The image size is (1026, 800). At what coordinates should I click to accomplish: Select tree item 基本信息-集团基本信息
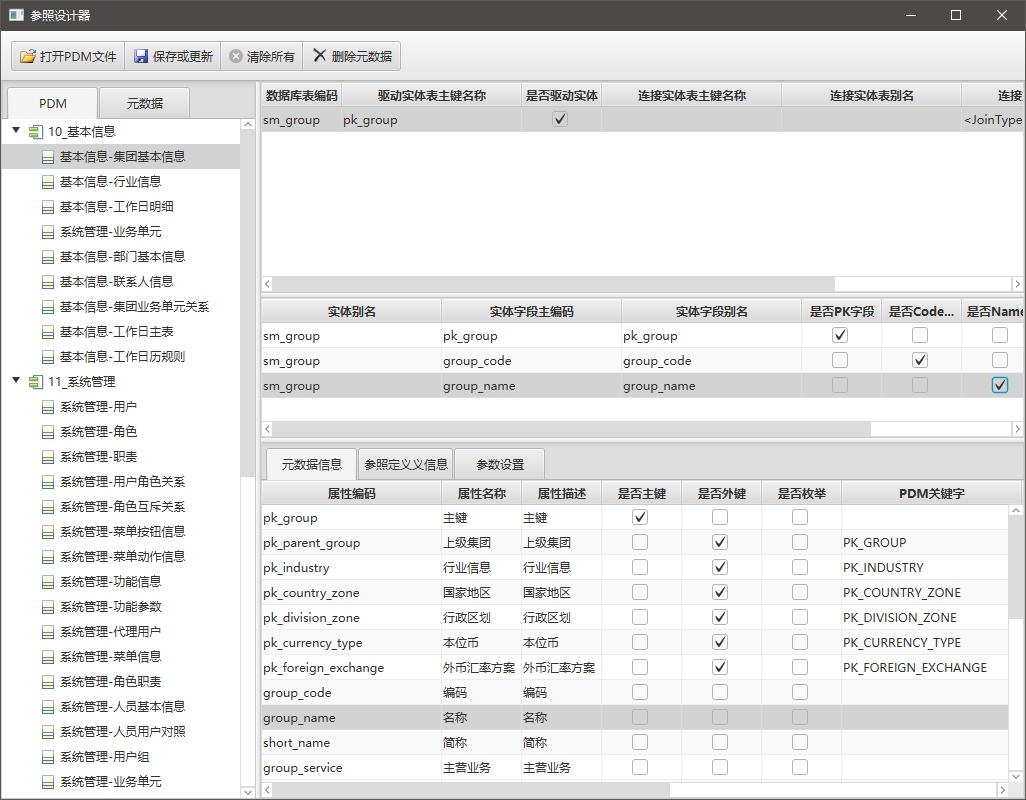[120, 157]
